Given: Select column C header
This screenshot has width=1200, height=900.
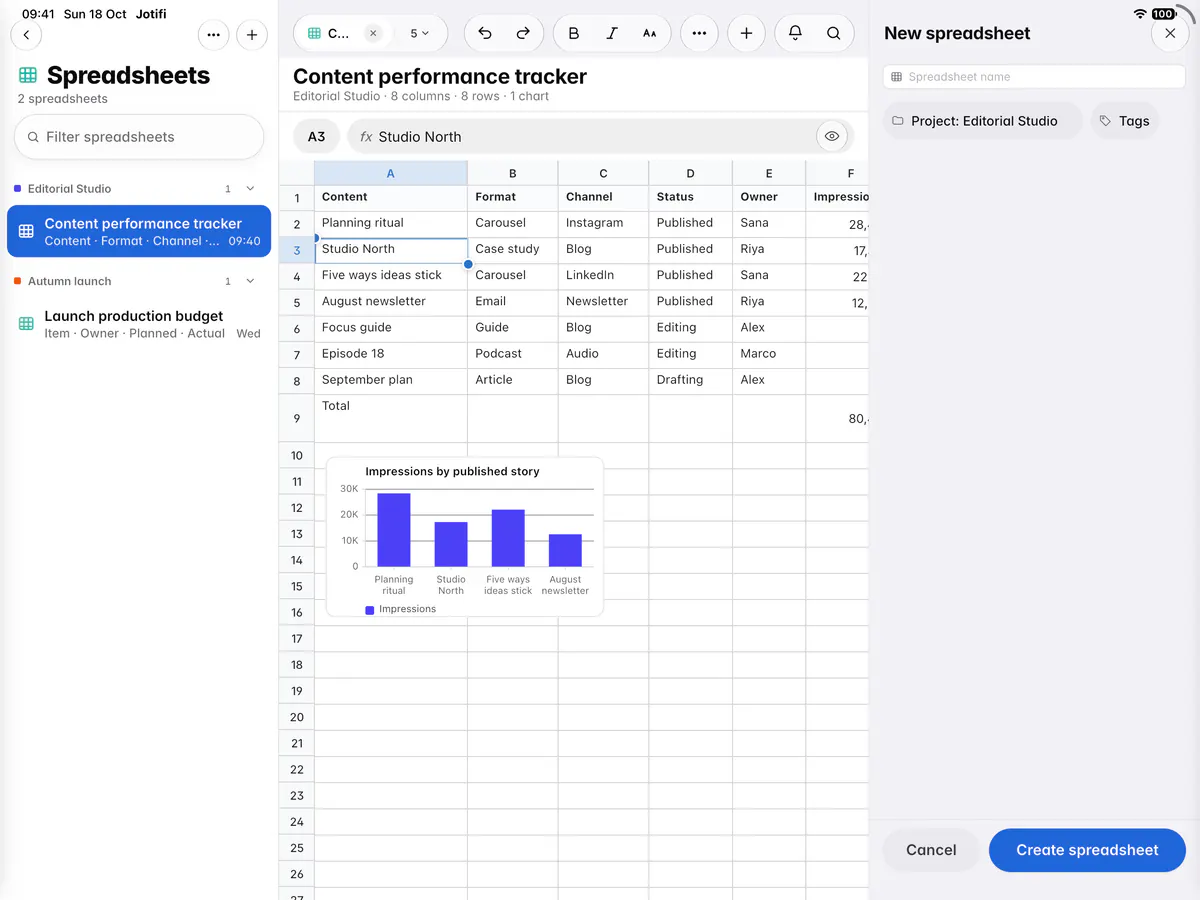Looking at the screenshot, I should coord(603,173).
